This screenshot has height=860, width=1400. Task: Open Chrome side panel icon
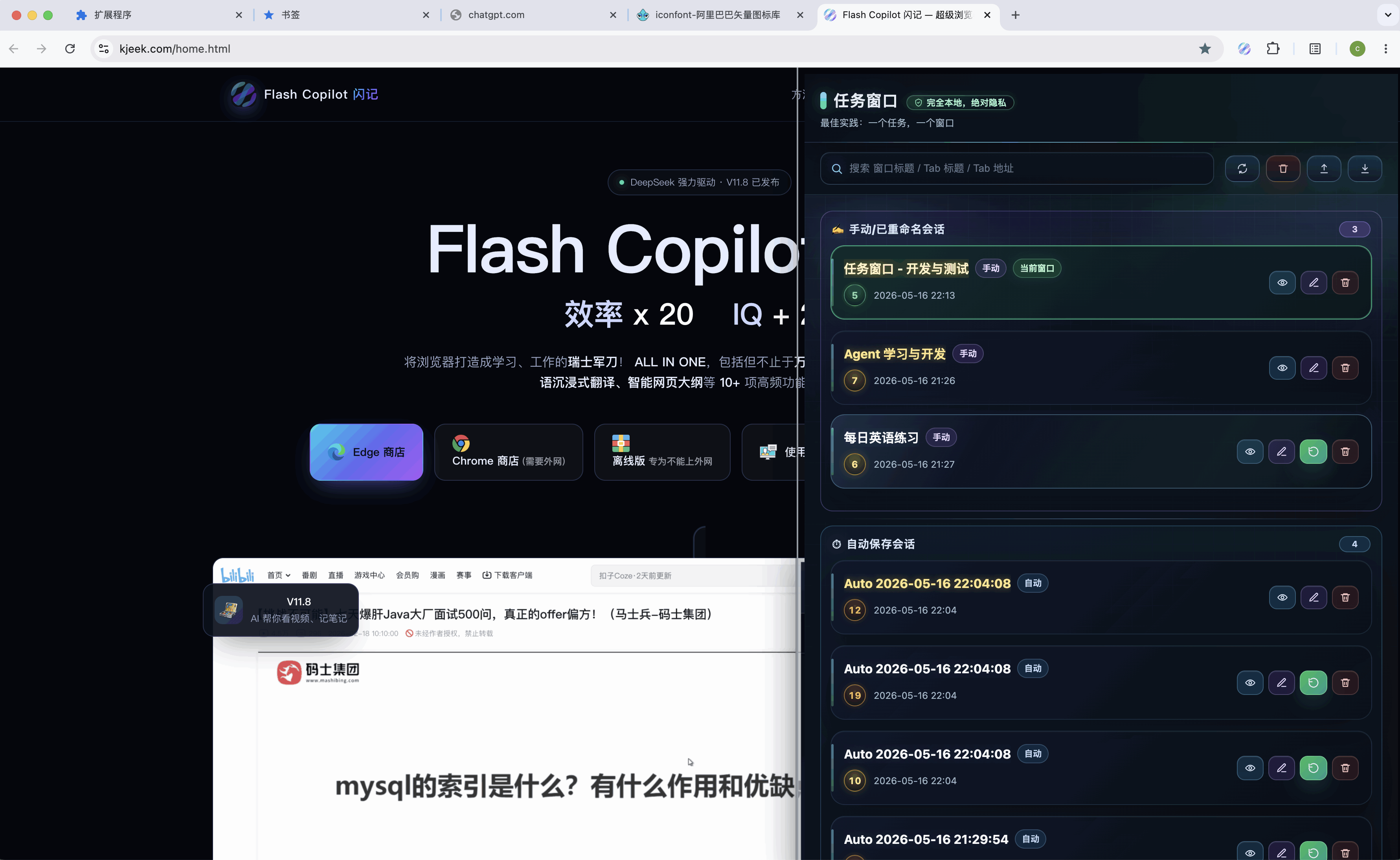click(1315, 49)
